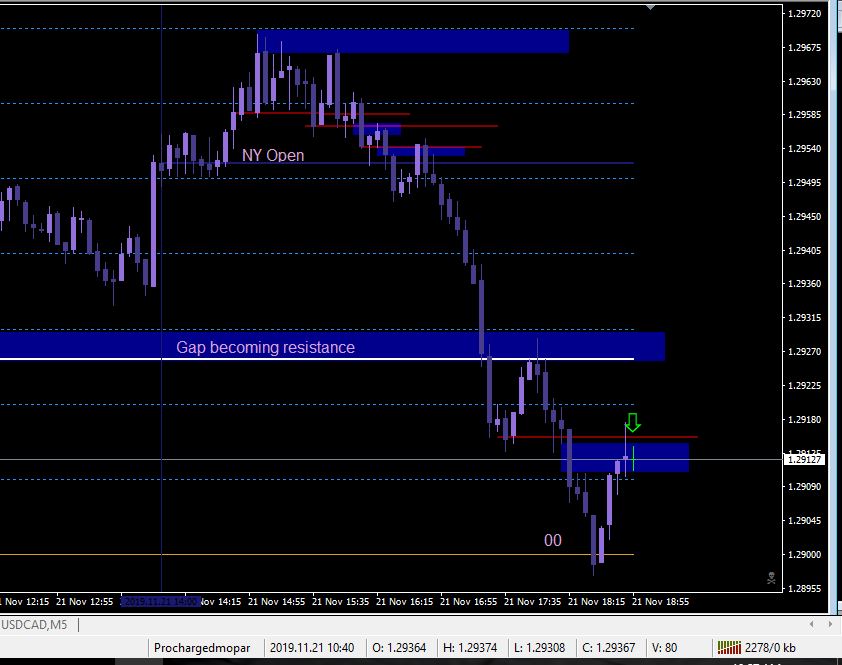This screenshot has width=842, height=665.
Task: Click the connection status bars icon
Action: coord(729,647)
